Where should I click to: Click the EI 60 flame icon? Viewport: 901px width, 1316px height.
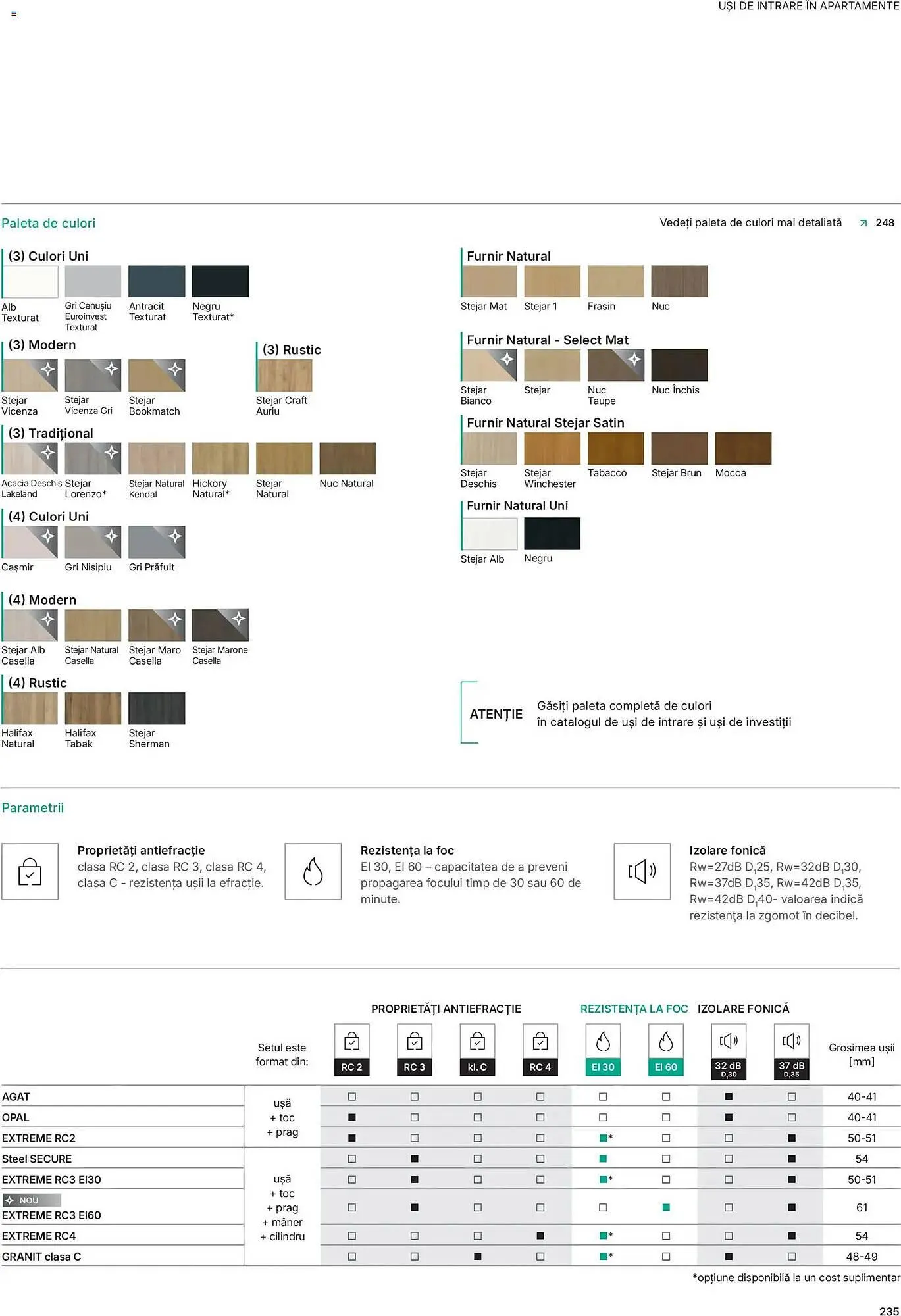[665, 1042]
